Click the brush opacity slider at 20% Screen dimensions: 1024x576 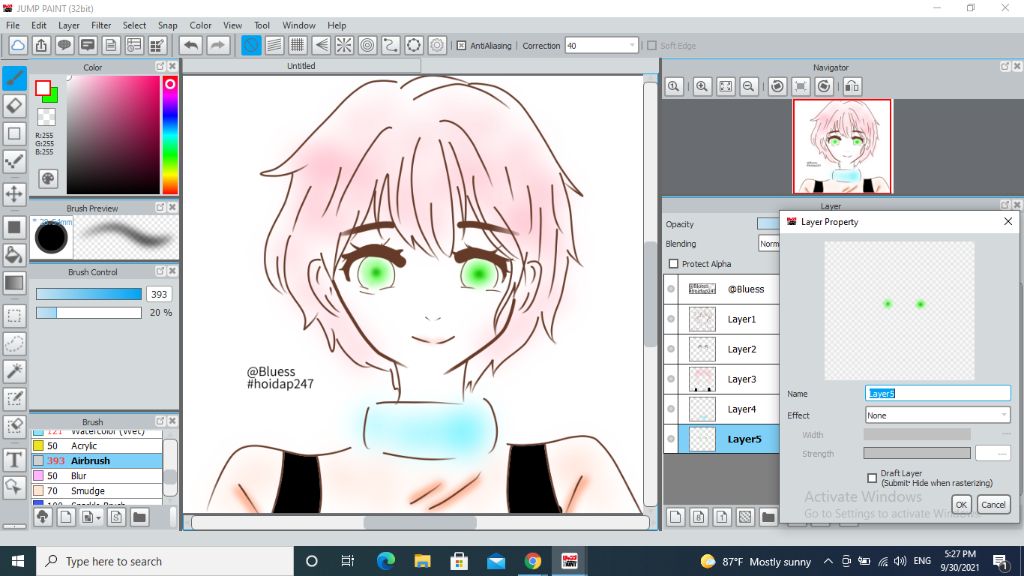[x=89, y=313]
